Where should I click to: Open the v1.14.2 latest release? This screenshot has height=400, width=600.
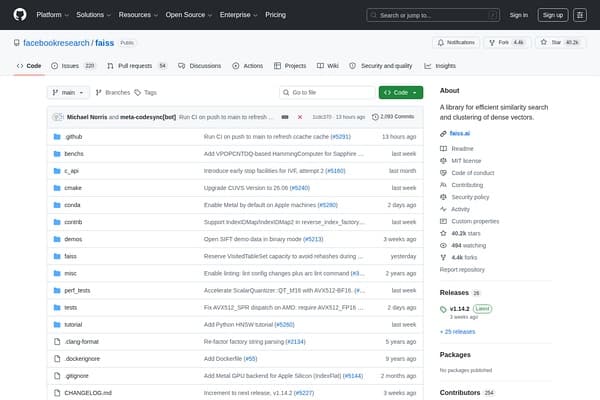[459, 309]
